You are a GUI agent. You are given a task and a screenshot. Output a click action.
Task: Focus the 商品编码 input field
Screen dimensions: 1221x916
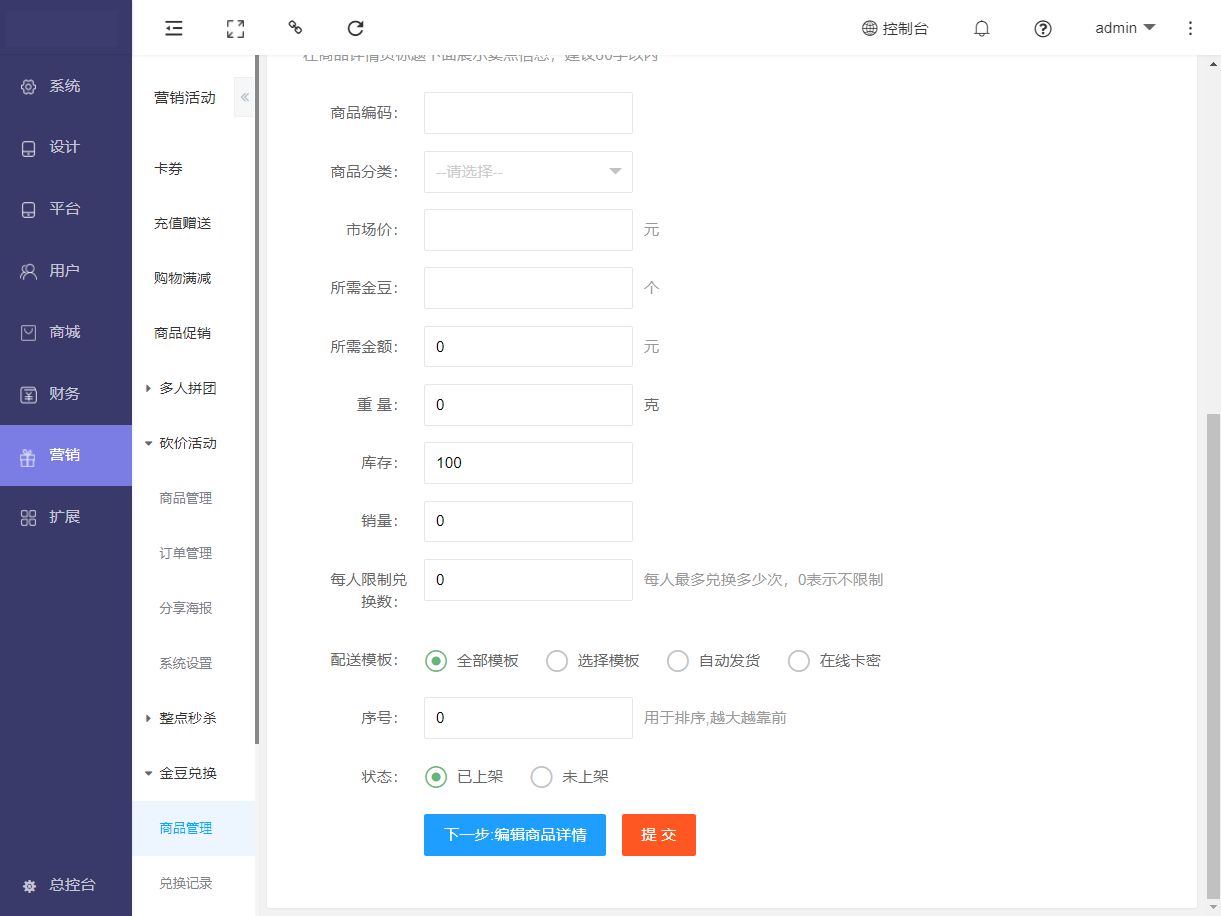[x=528, y=113]
